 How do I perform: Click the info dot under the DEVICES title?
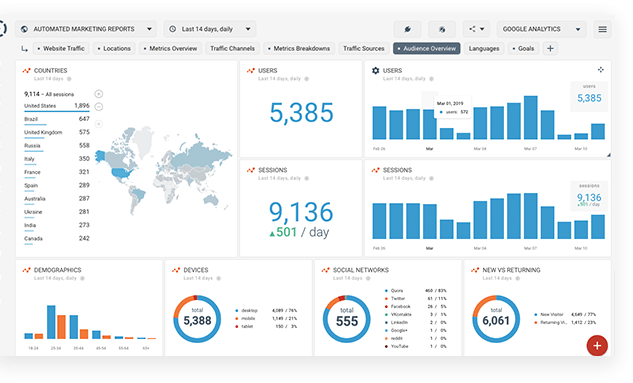pos(218,278)
